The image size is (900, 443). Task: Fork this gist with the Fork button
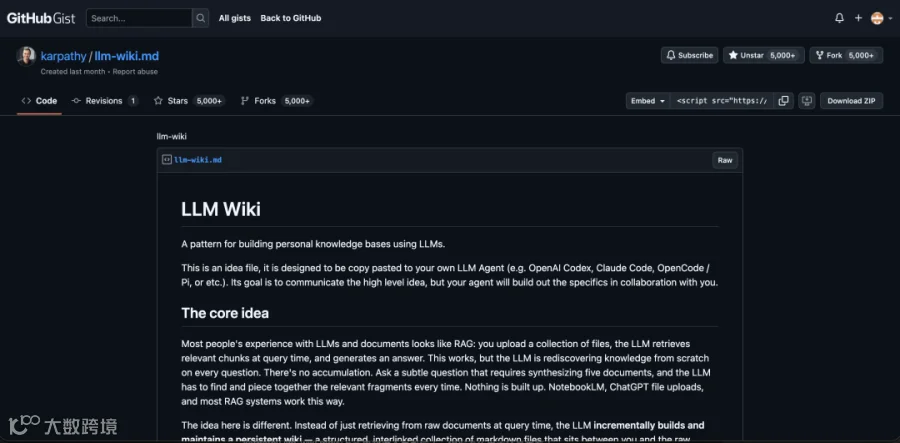click(846, 56)
